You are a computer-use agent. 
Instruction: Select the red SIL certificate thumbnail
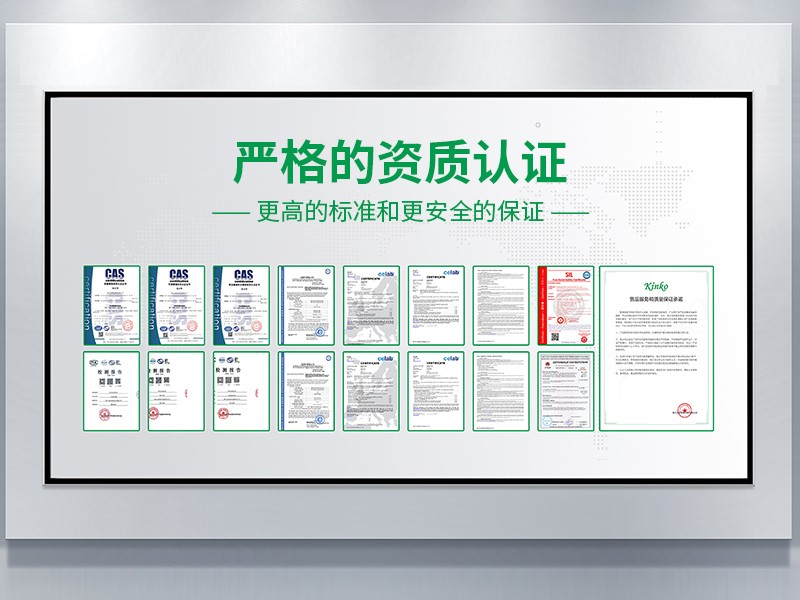click(x=565, y=305)
